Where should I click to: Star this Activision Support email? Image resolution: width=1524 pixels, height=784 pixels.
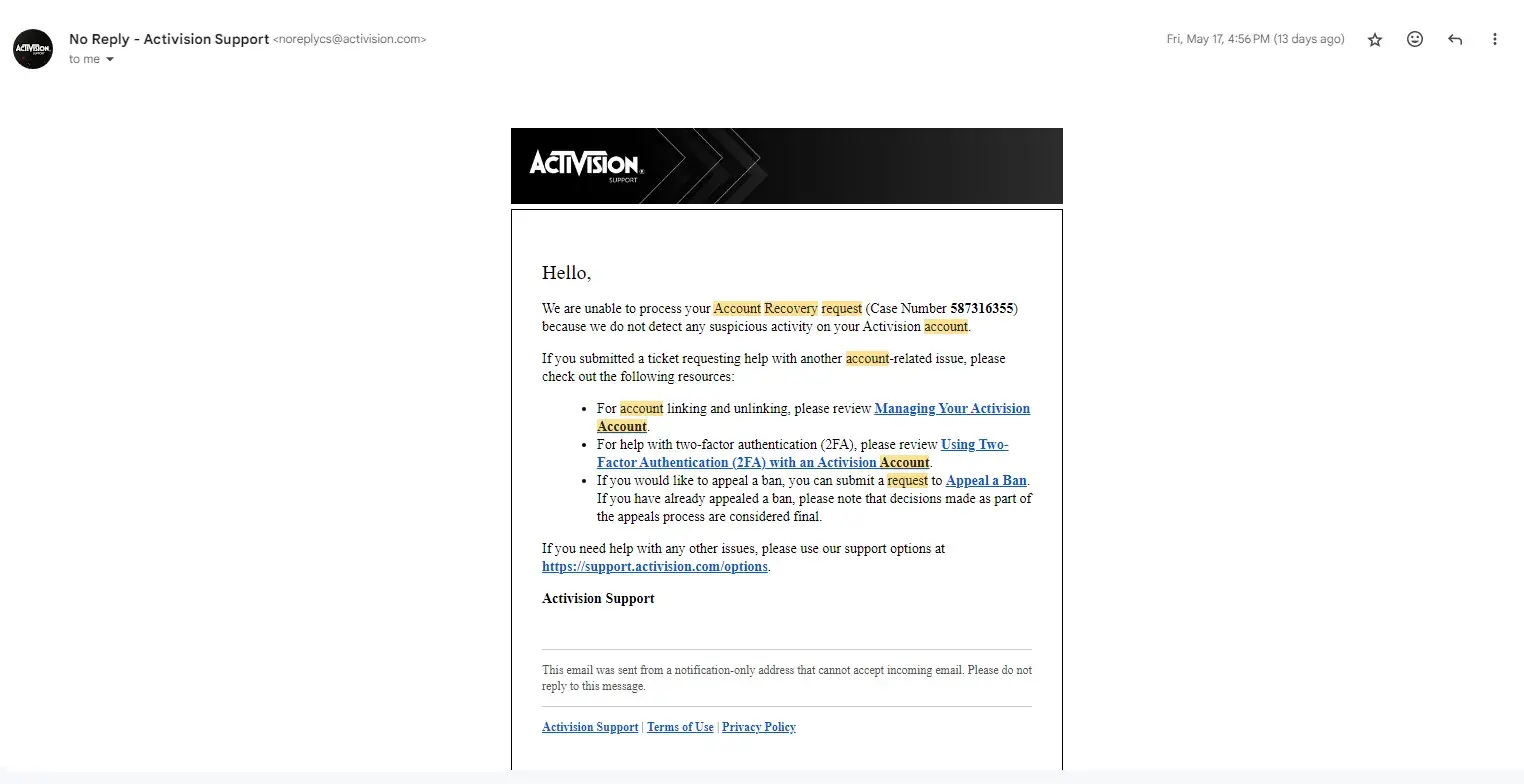click(1375, 40)
